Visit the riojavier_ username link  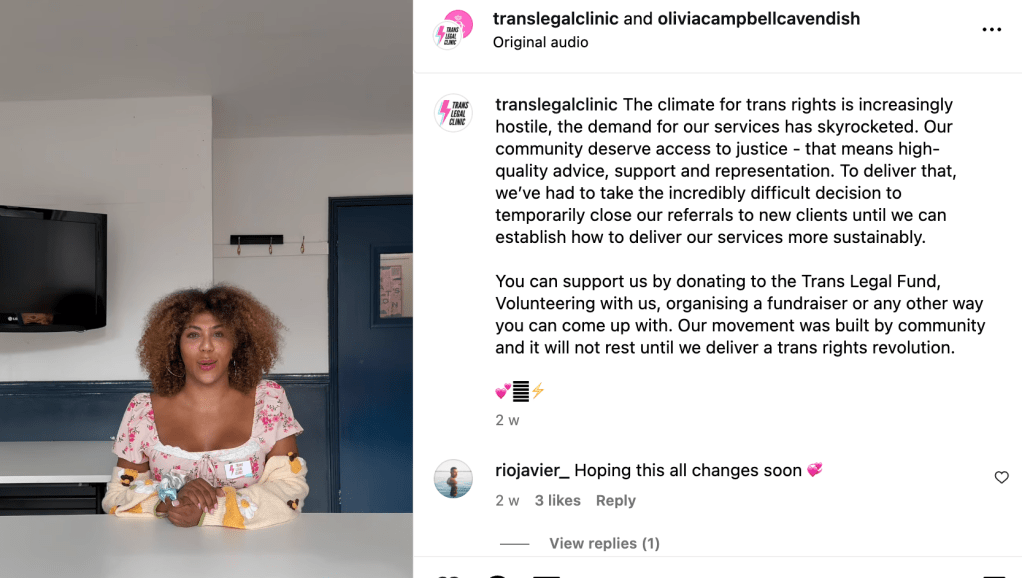coord(532,470)
